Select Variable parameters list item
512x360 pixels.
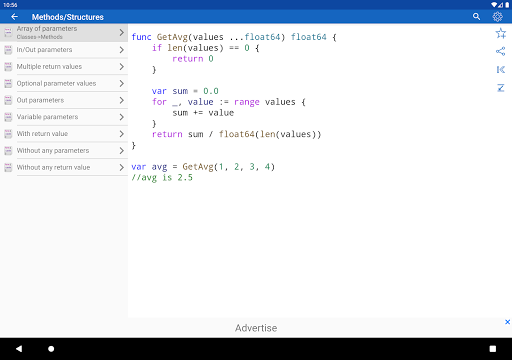pyautogui.click(x=64, y=117)
